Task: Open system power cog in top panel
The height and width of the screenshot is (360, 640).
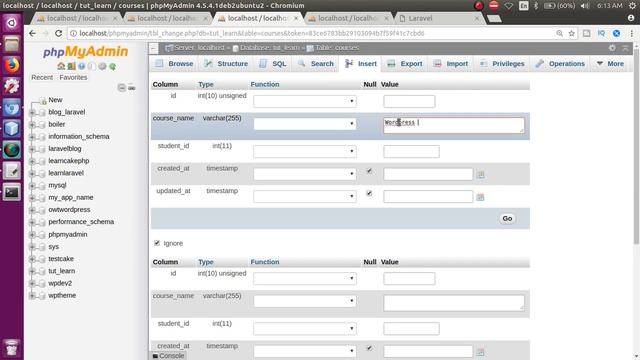Action: tap(632, 6)
